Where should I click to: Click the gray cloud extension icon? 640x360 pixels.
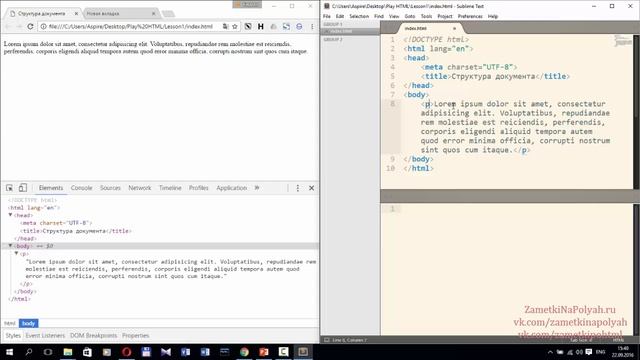click(x=273, y=27)
